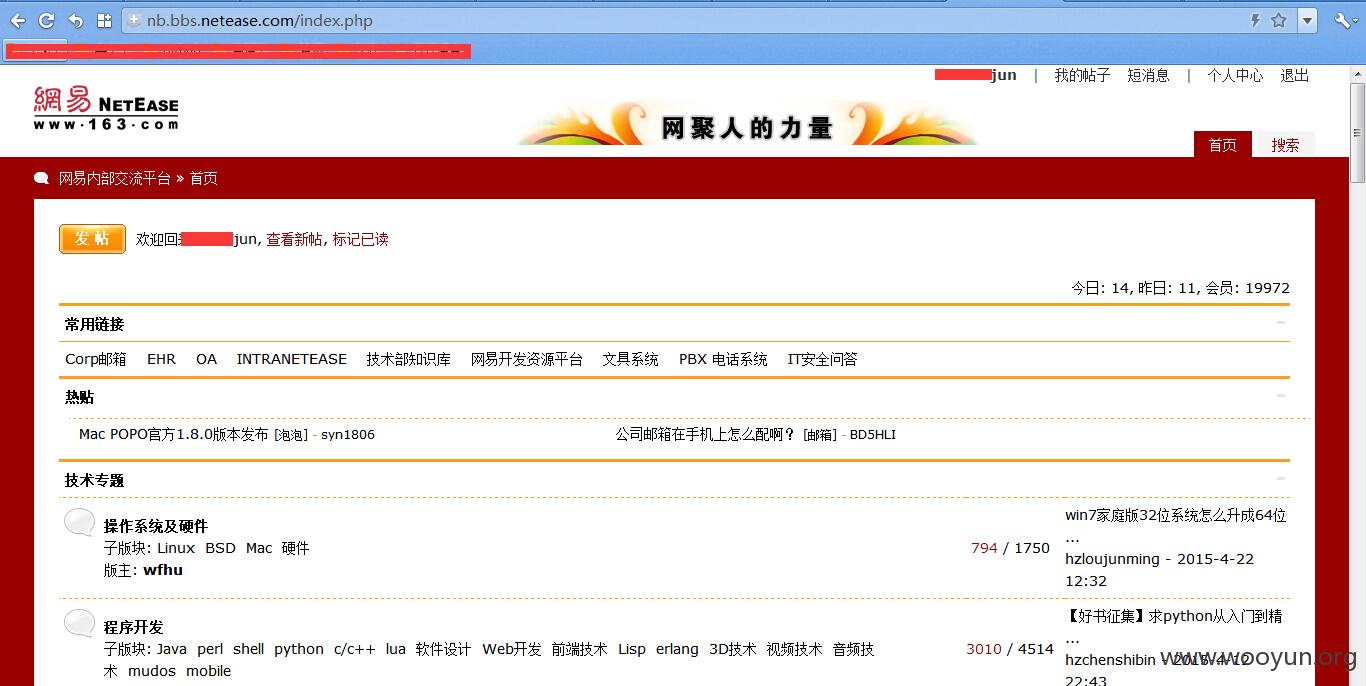The image size is (1366, 686).
Task: Open BSD sub-board
Action: click(x=220, y=548)
